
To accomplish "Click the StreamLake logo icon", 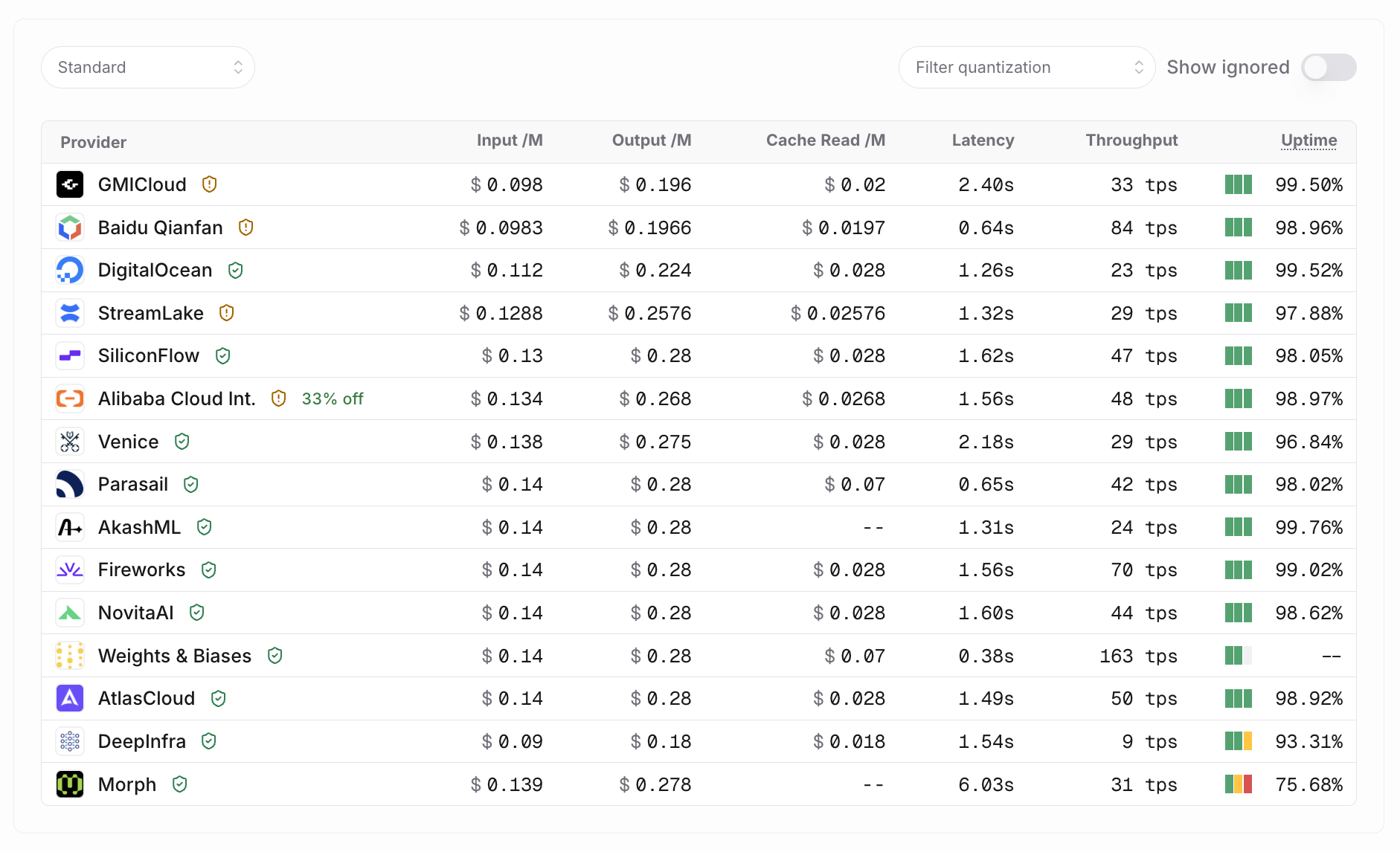I will click(70, 313).
